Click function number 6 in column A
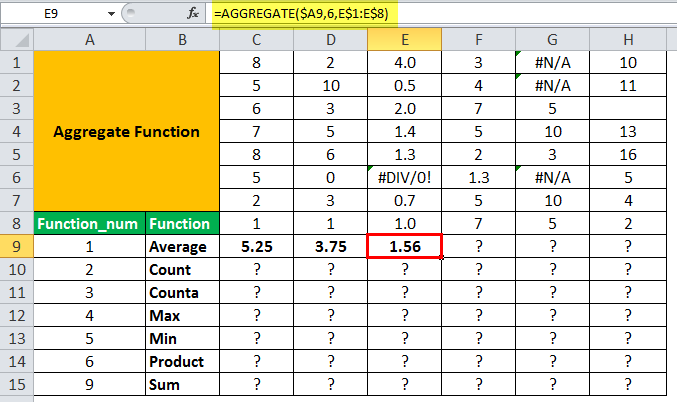The image size is (677, 402). (x=89, y=361)
